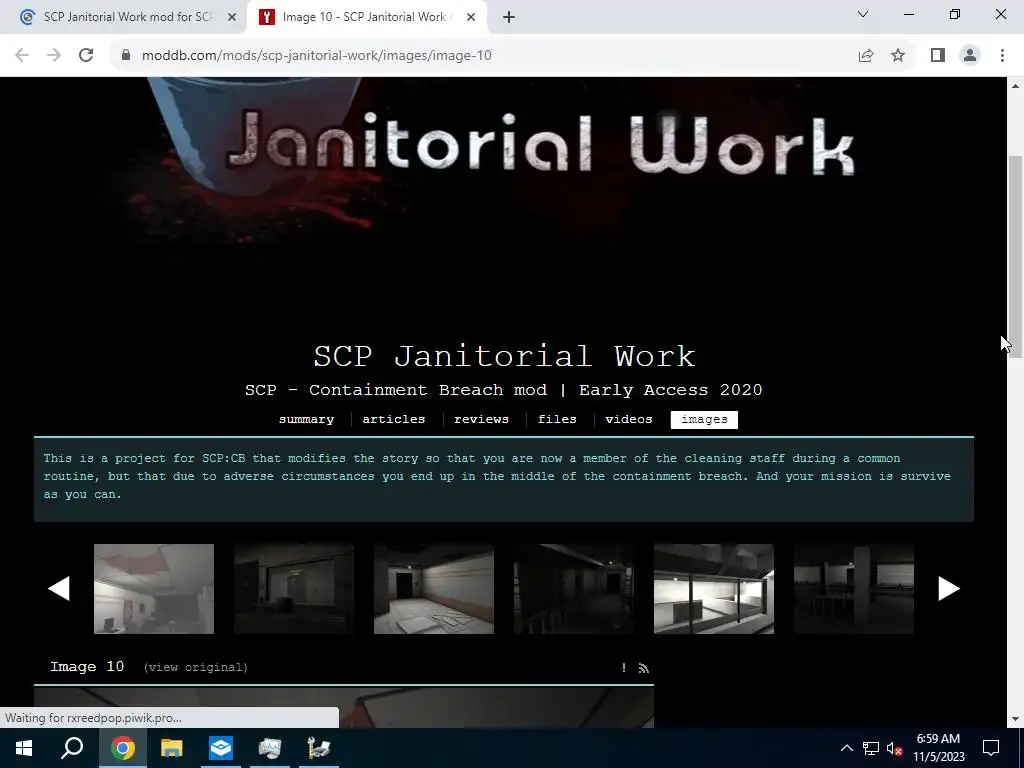The height and width of the screenshot is (768, 1024).
Task: Open the fourth dark corridor thumbnail
Action: pyautogui.click(x=573, y=588)
